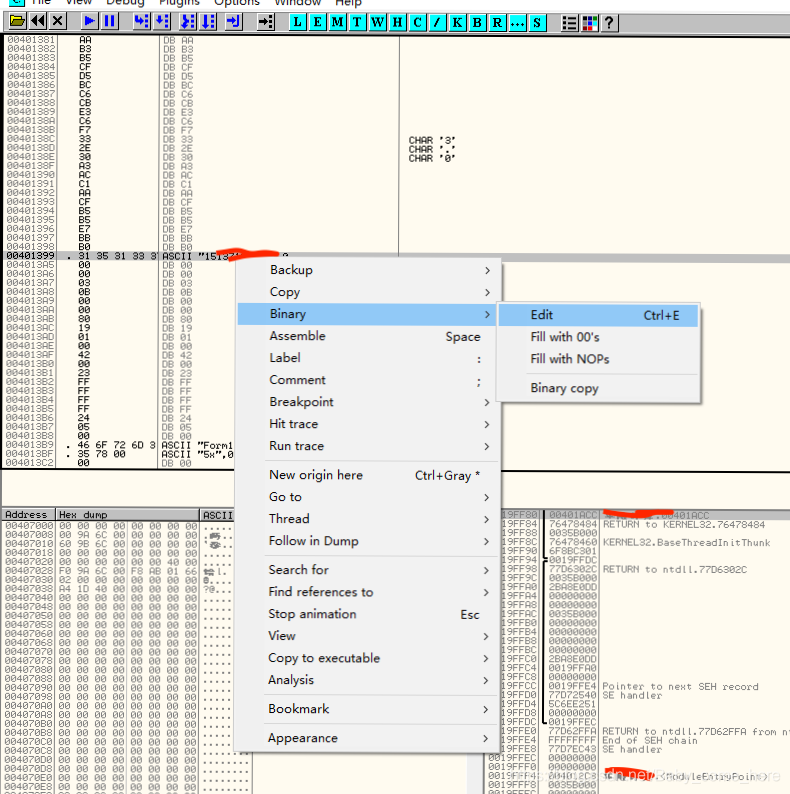
Task: Expand the Hit trace submenu
Action: (369, 424)
